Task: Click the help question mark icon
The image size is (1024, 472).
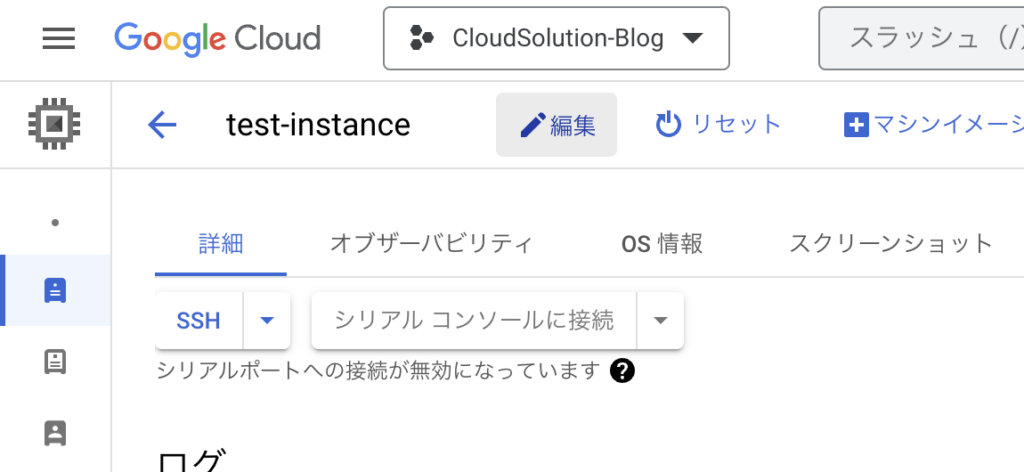Action: (622, 371)
